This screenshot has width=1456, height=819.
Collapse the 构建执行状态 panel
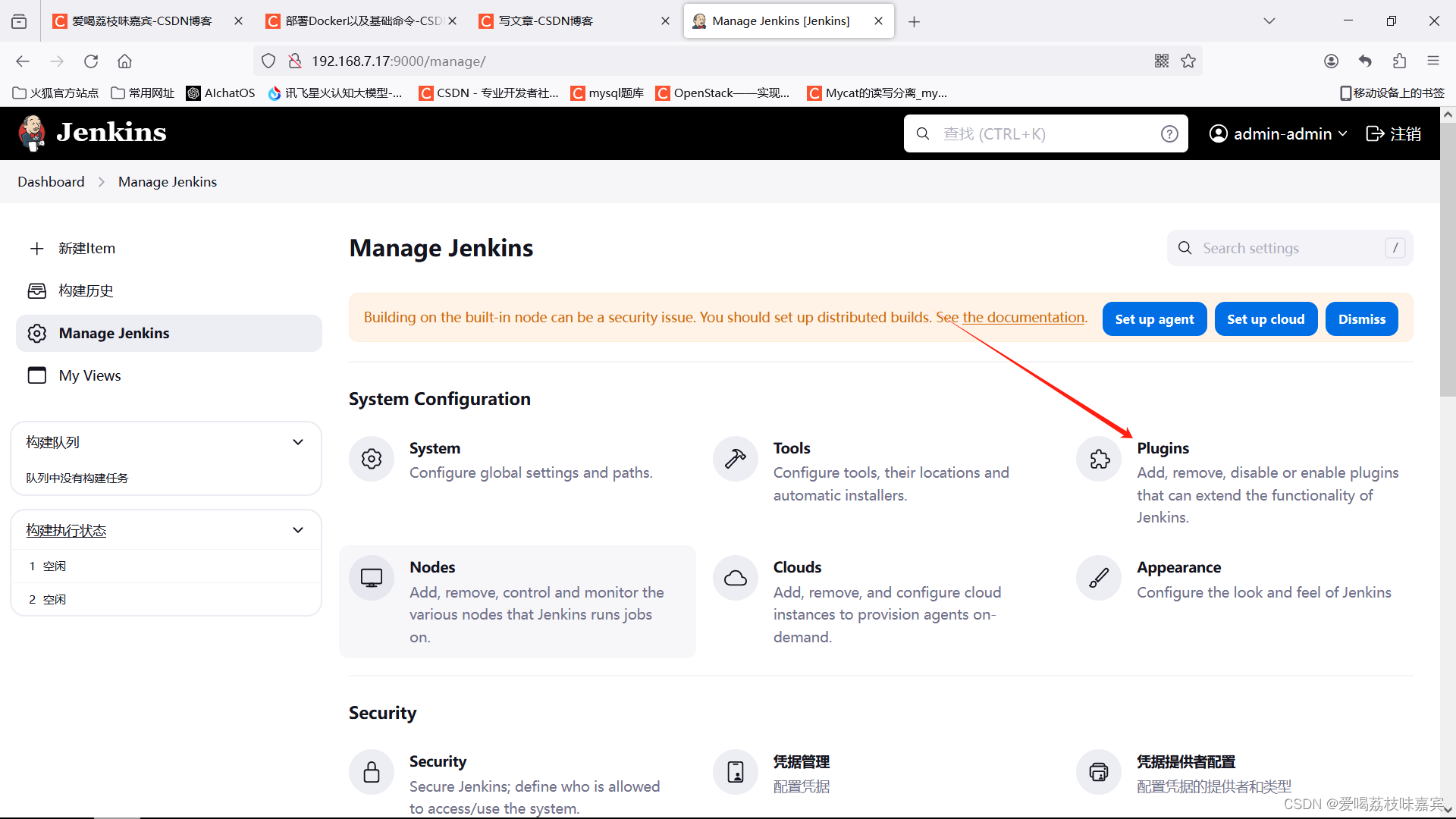click(x=298, y=530)
